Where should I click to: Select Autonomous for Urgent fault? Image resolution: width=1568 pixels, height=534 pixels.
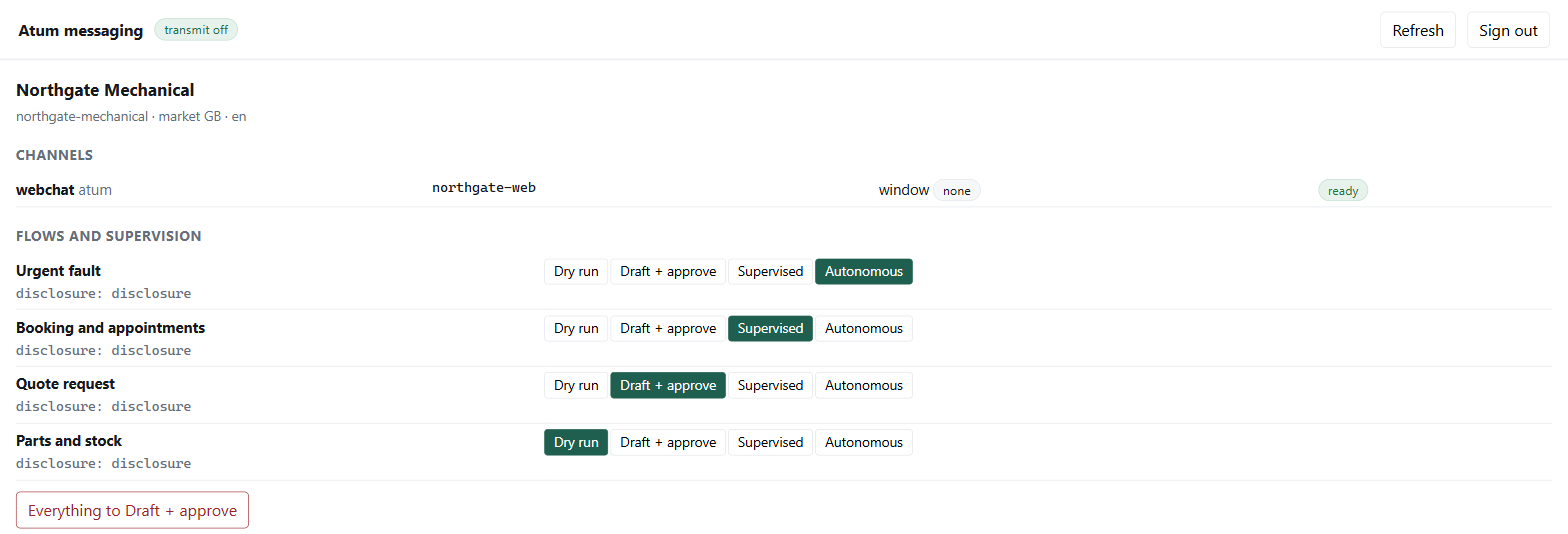(864, 271)
